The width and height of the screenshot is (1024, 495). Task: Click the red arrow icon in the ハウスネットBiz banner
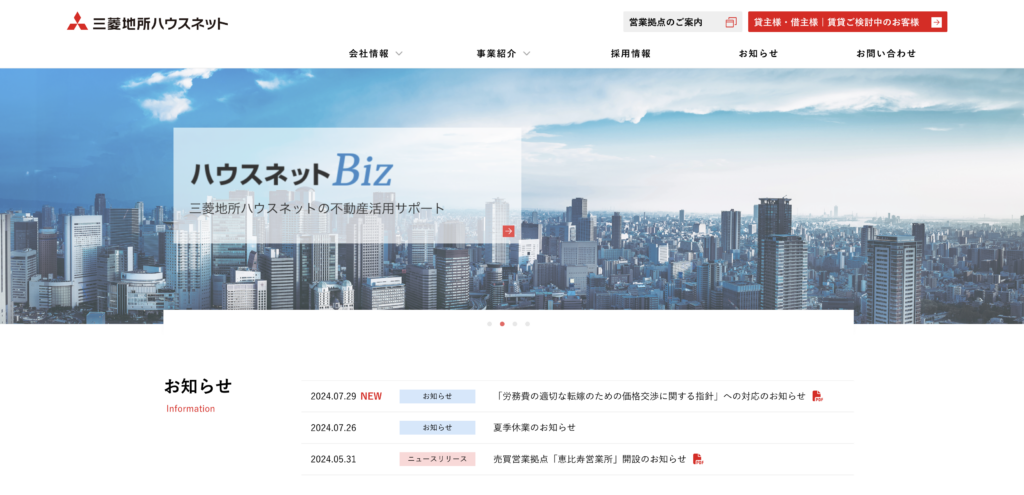coord(508,231)
